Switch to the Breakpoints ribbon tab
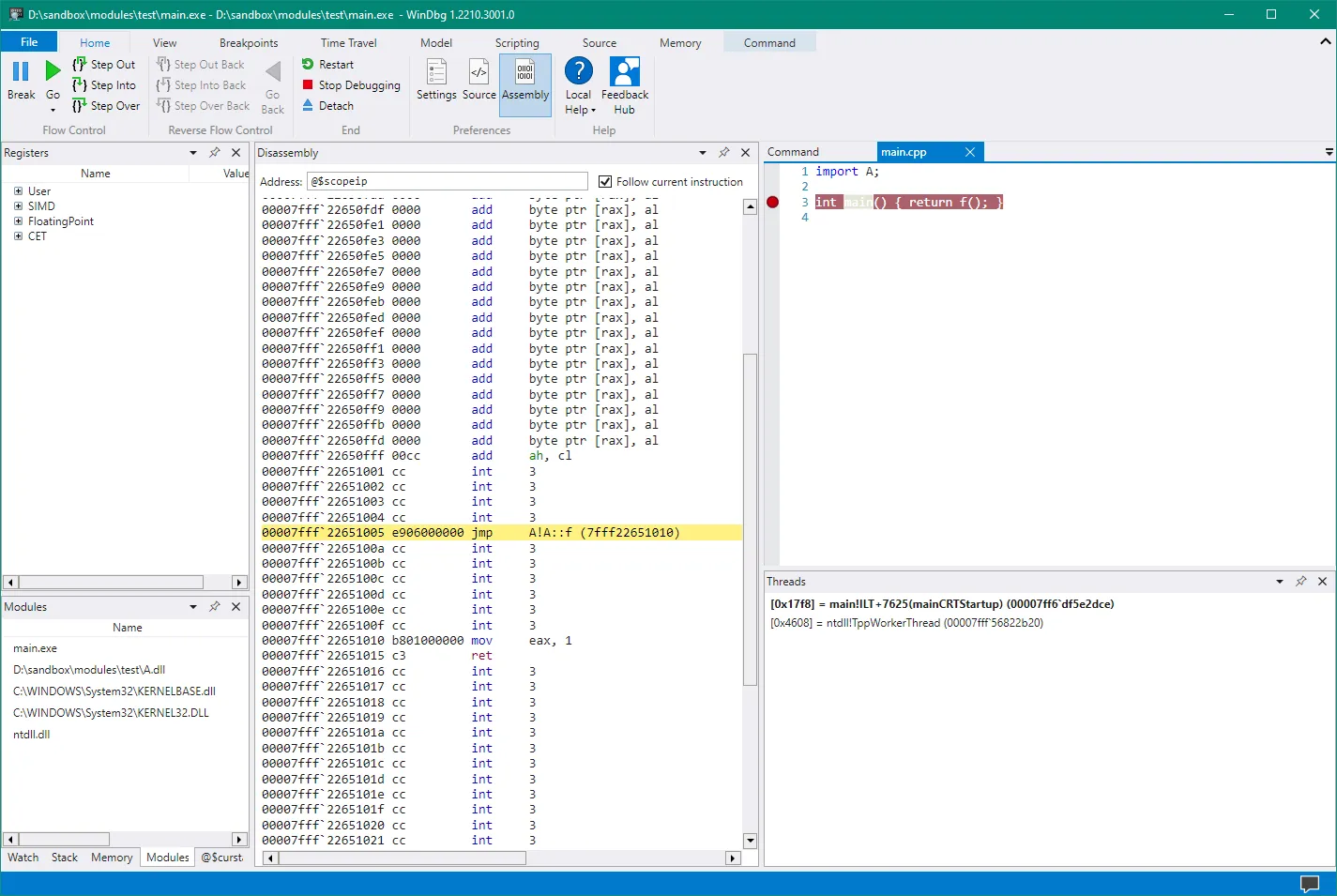Screen dimensions: 1337x896 [x=249, y=43]
